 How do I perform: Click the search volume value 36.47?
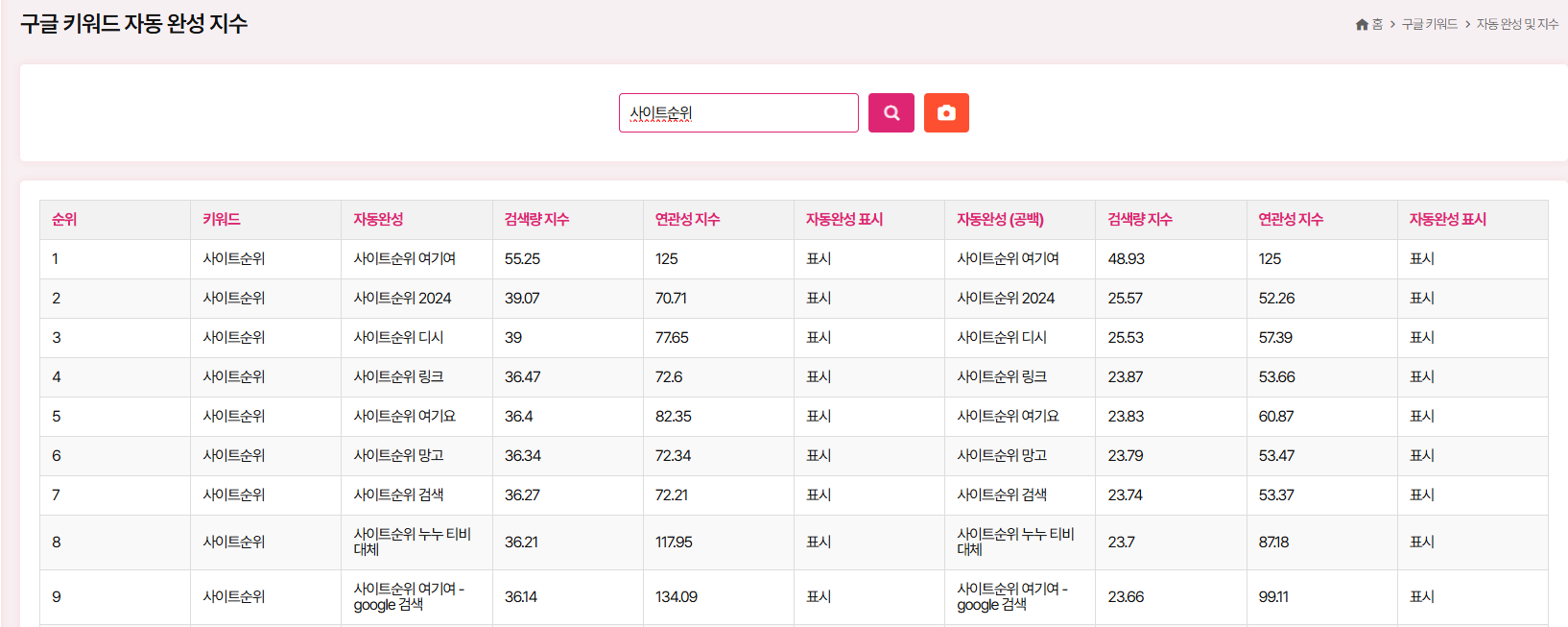tap(522, 377)
